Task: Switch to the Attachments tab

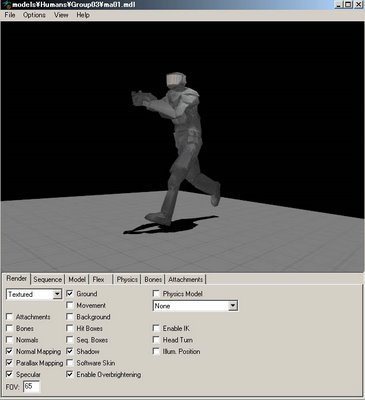Action: pyautogui.click(x=185, y=280)
